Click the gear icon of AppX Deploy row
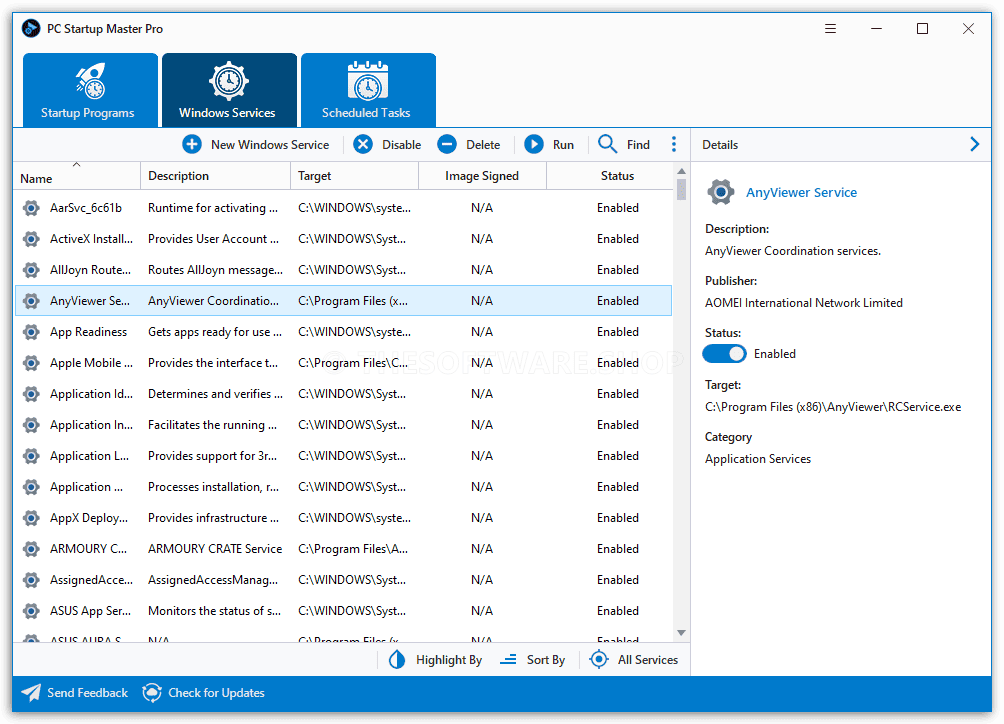1004x724 pixels. pyautogui.click(x=31, y=518)
